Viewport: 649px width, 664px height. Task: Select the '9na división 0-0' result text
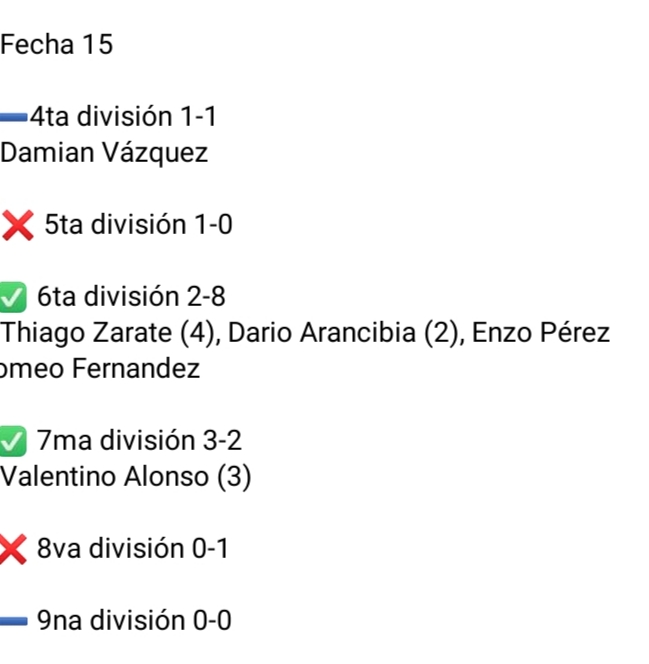point(134,621)
